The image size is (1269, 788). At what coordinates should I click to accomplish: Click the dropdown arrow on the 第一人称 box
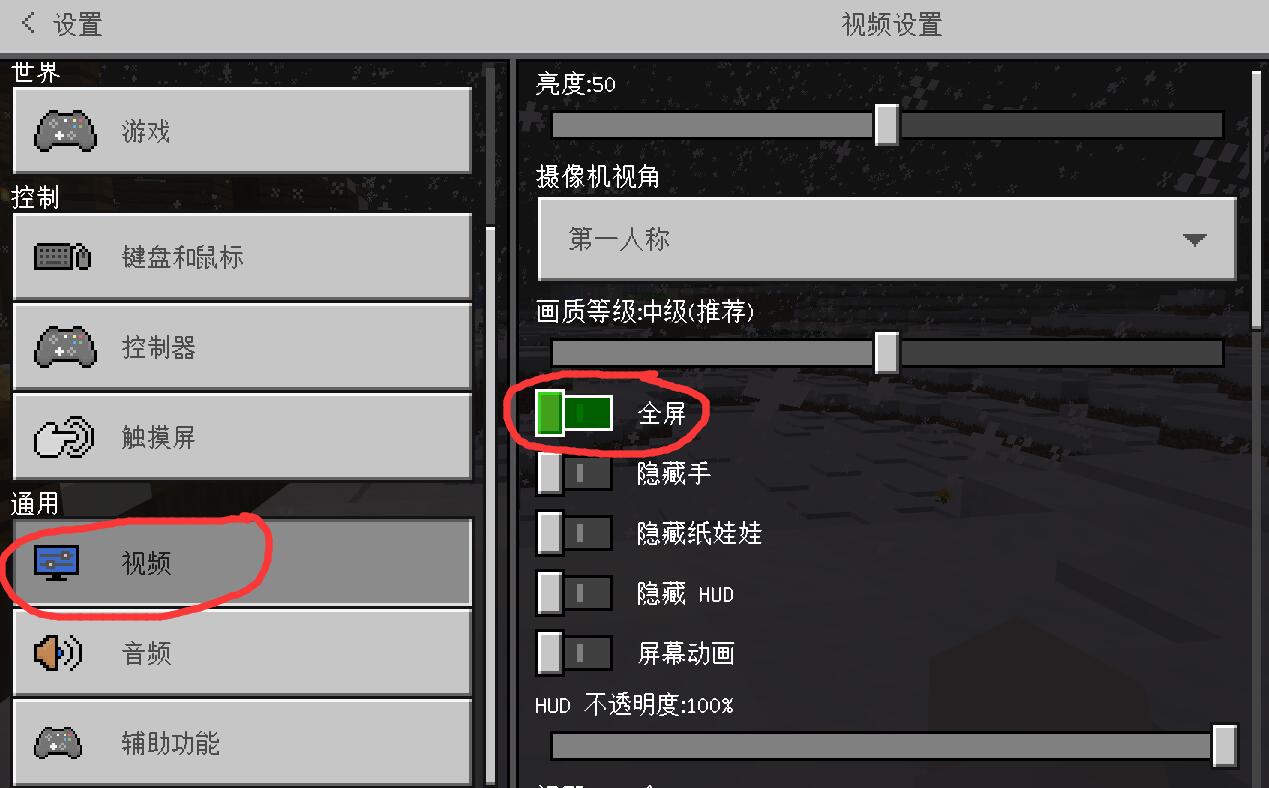point(1194,240)
